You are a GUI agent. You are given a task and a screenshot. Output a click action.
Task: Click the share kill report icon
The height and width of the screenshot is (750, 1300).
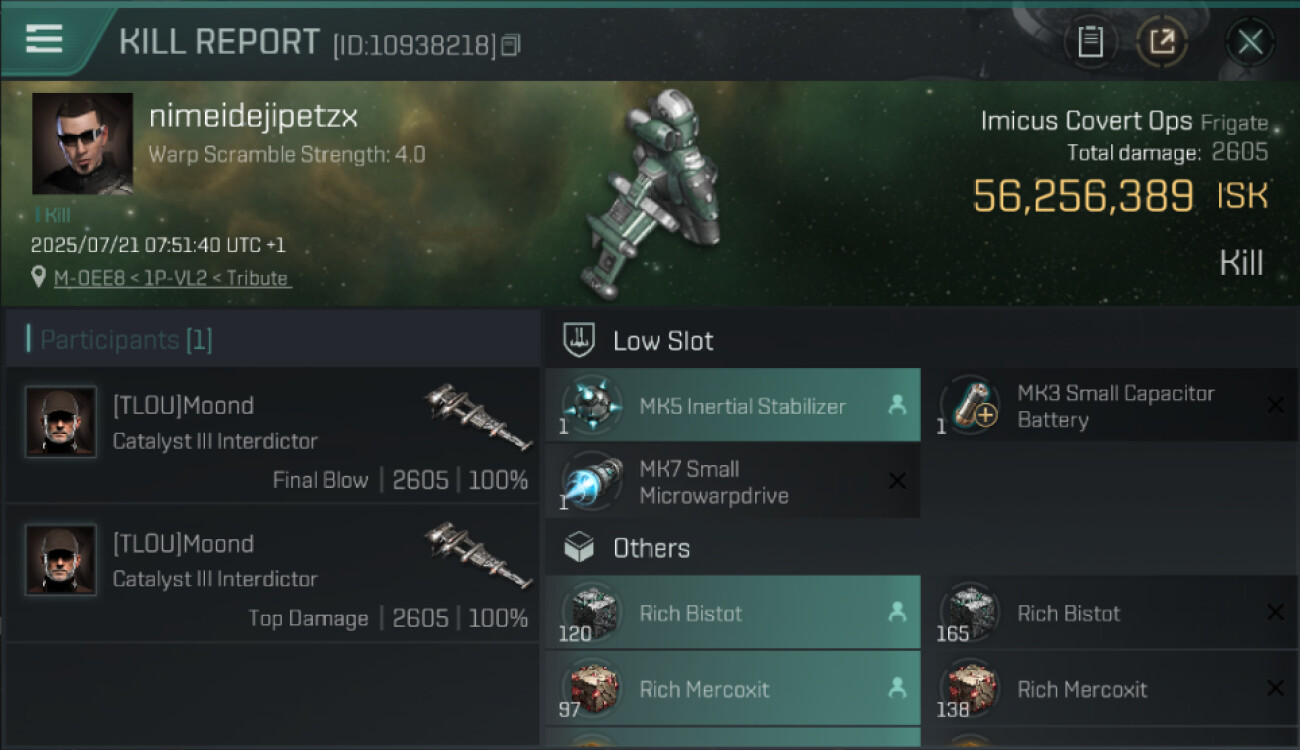(x=1162, y=42)
